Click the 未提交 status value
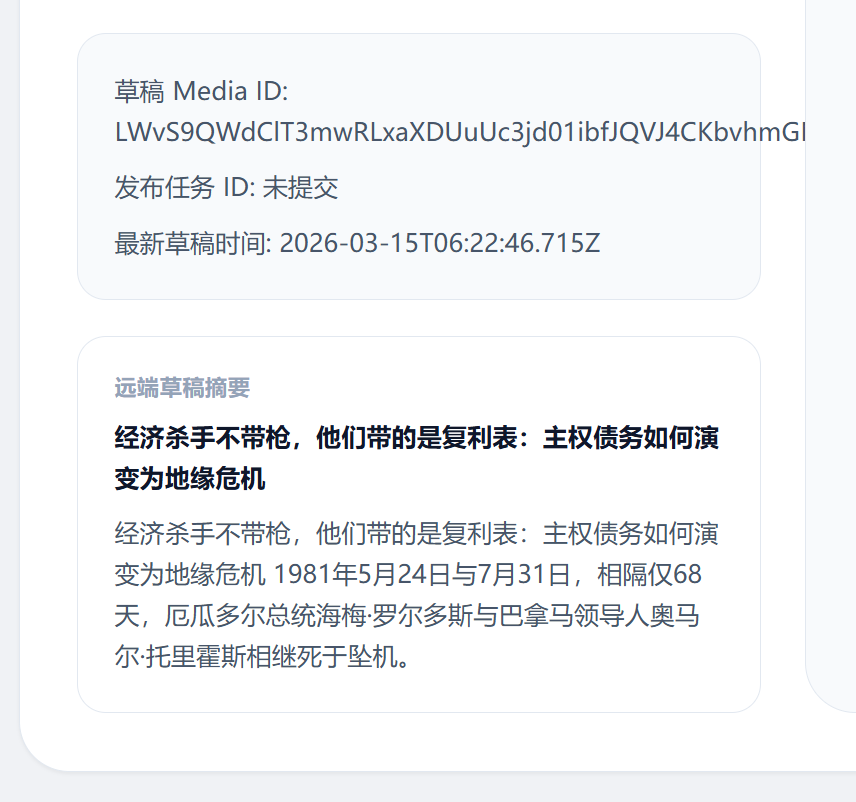The height and width of the screenshot is (802, 856). 300,188
